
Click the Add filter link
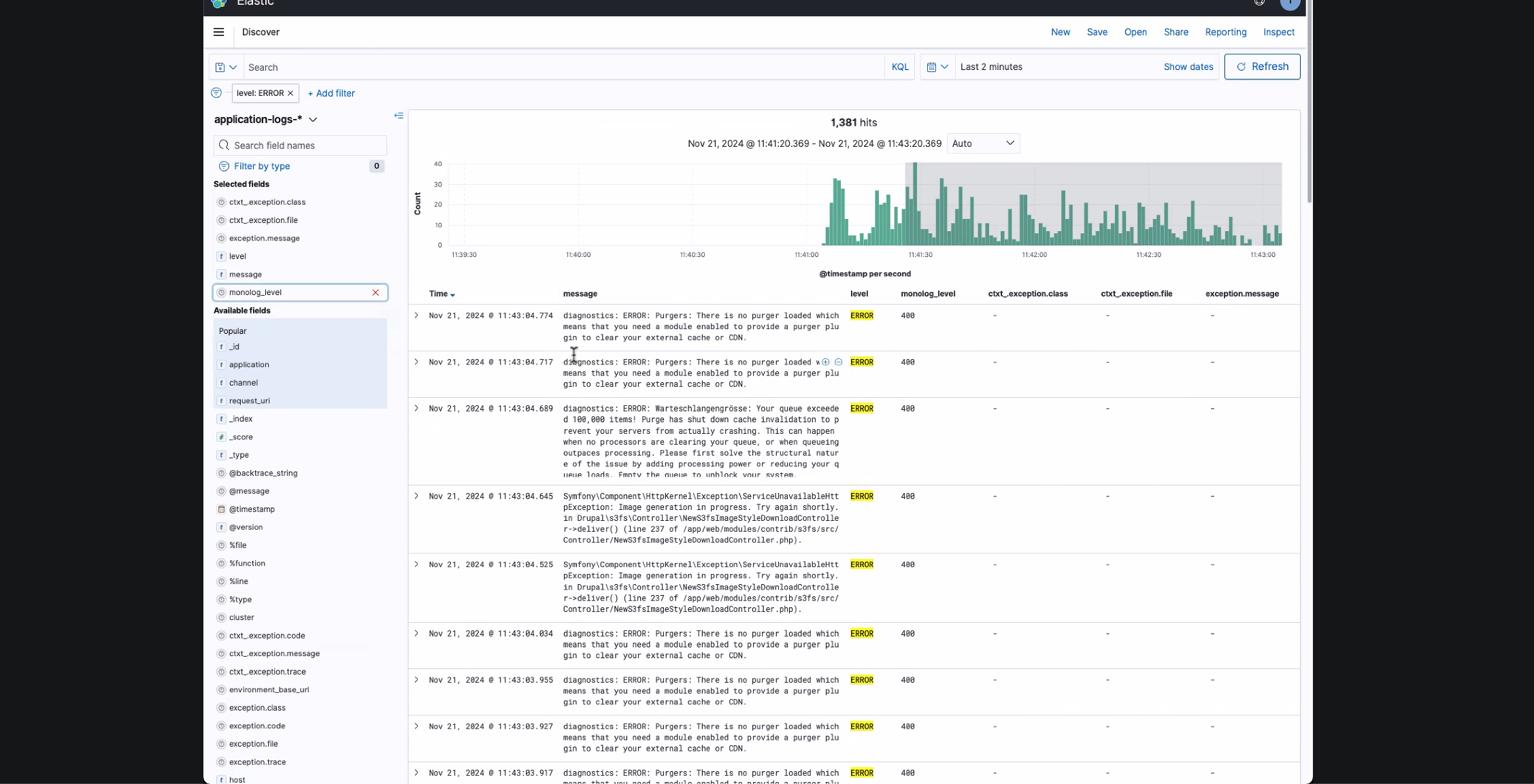[331, 93]
